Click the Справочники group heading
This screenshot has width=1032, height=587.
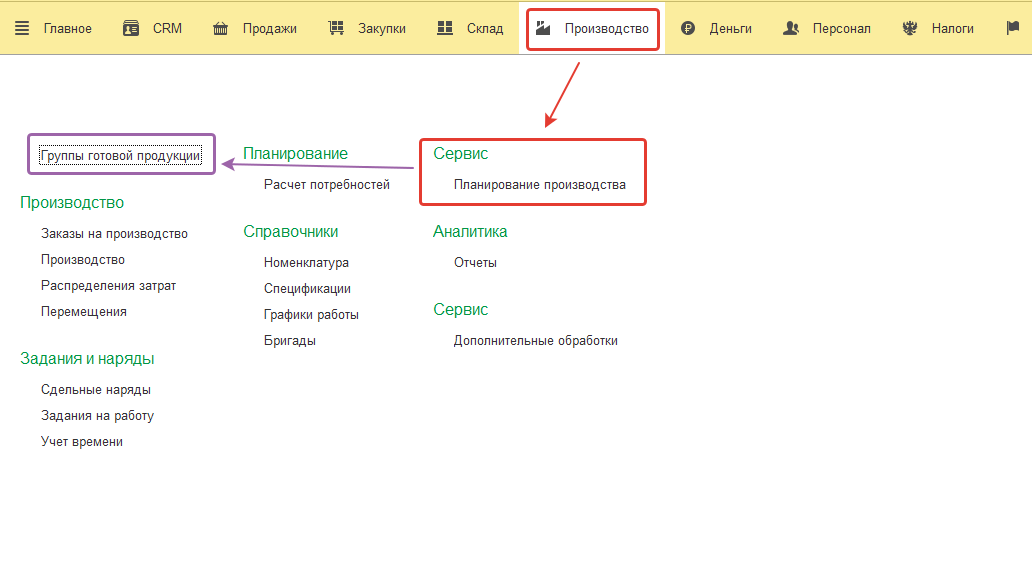(x=291, y=232)
